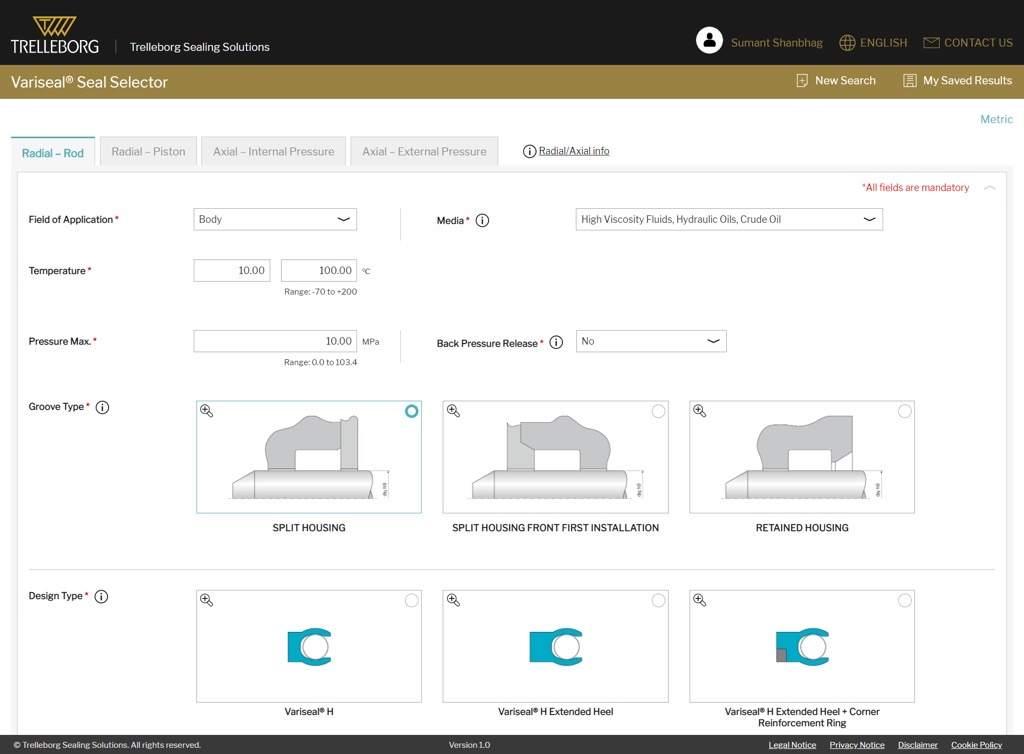Zoom into Retained Housing groove image

tap(700, 411)
